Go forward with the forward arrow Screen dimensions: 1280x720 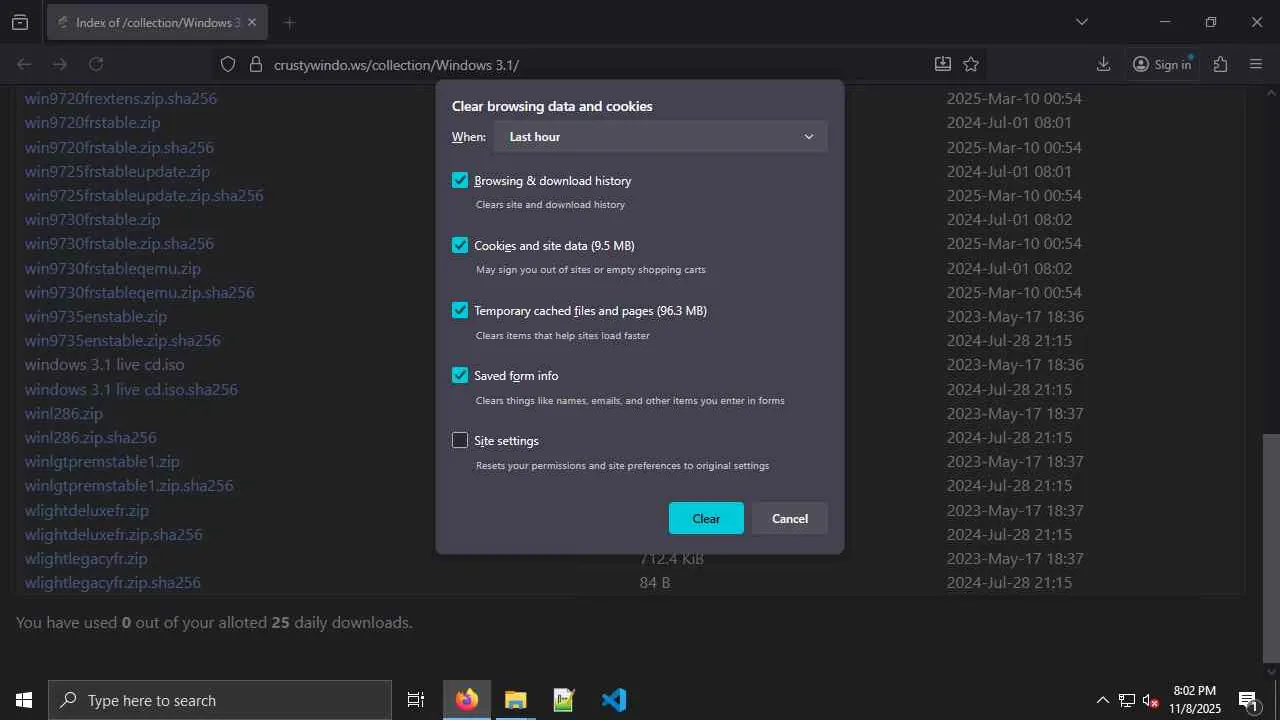click(x=60, y=64)
